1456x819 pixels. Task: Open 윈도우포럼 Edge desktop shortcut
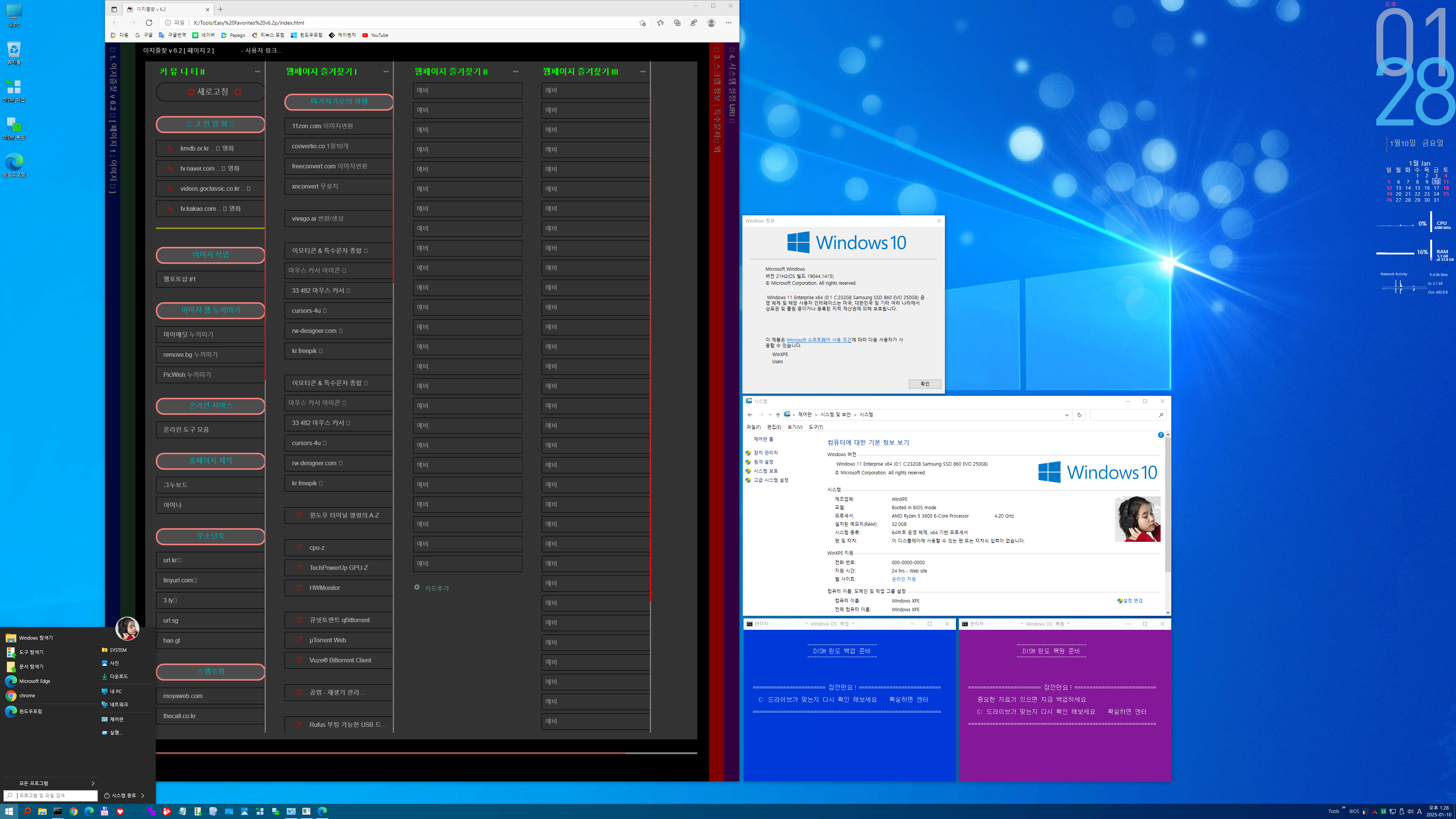pyautogui.click(x=14, y=166)
